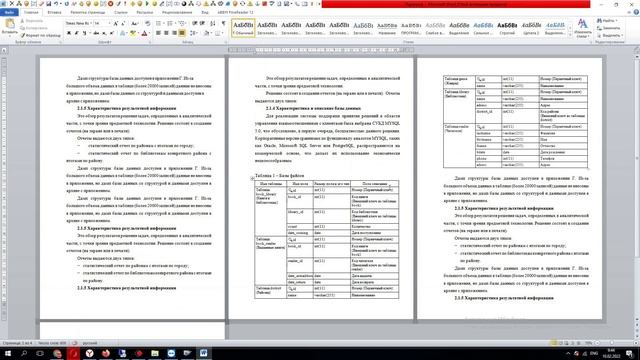This screenshot has width=640, height=360.
Task: Click the Word Help question mark icon
Action: [636, 12]
